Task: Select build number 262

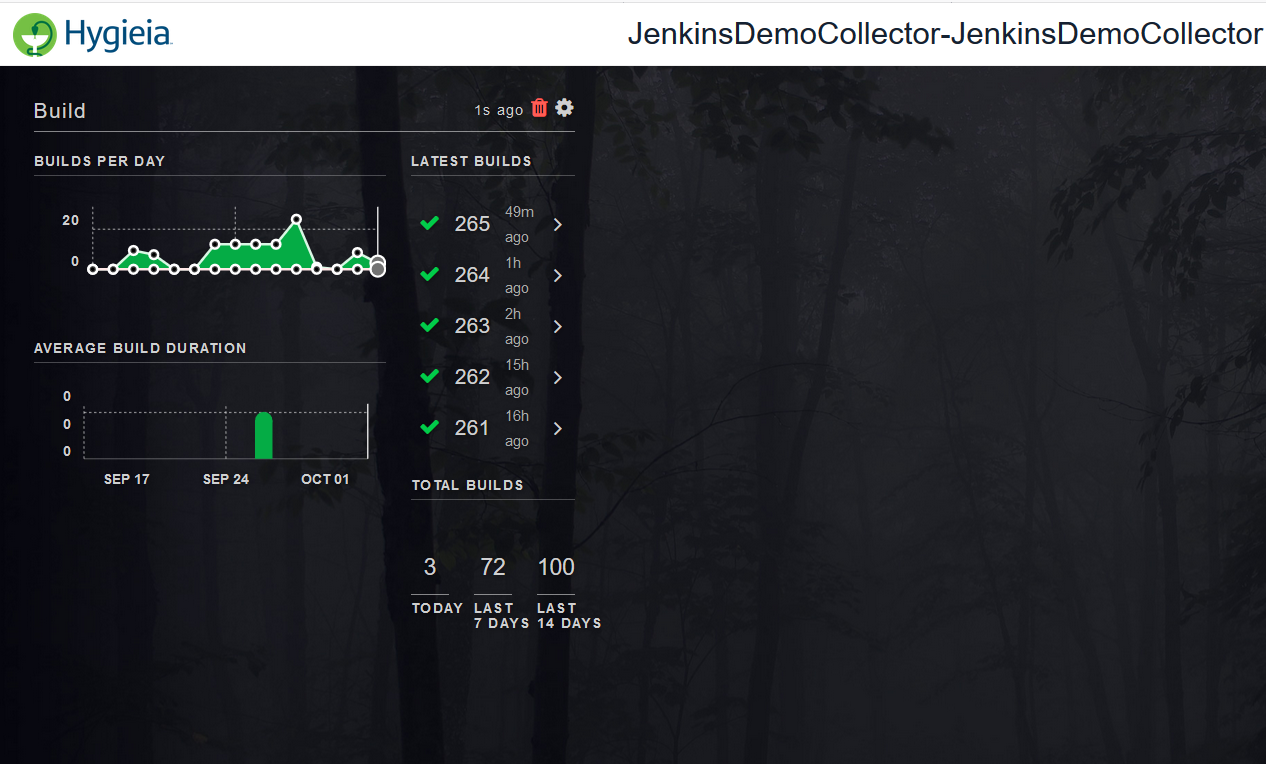Action: tap(472, 377)
